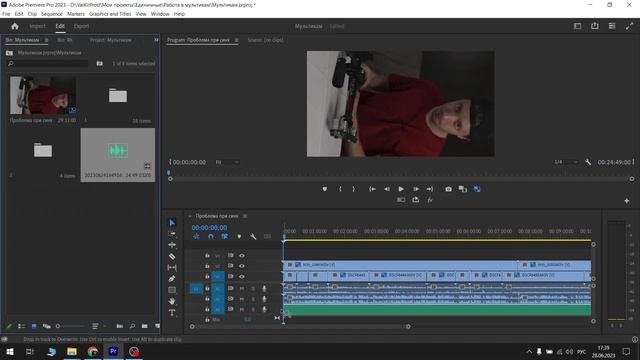Hide track V1 with its eye icon

242,277
